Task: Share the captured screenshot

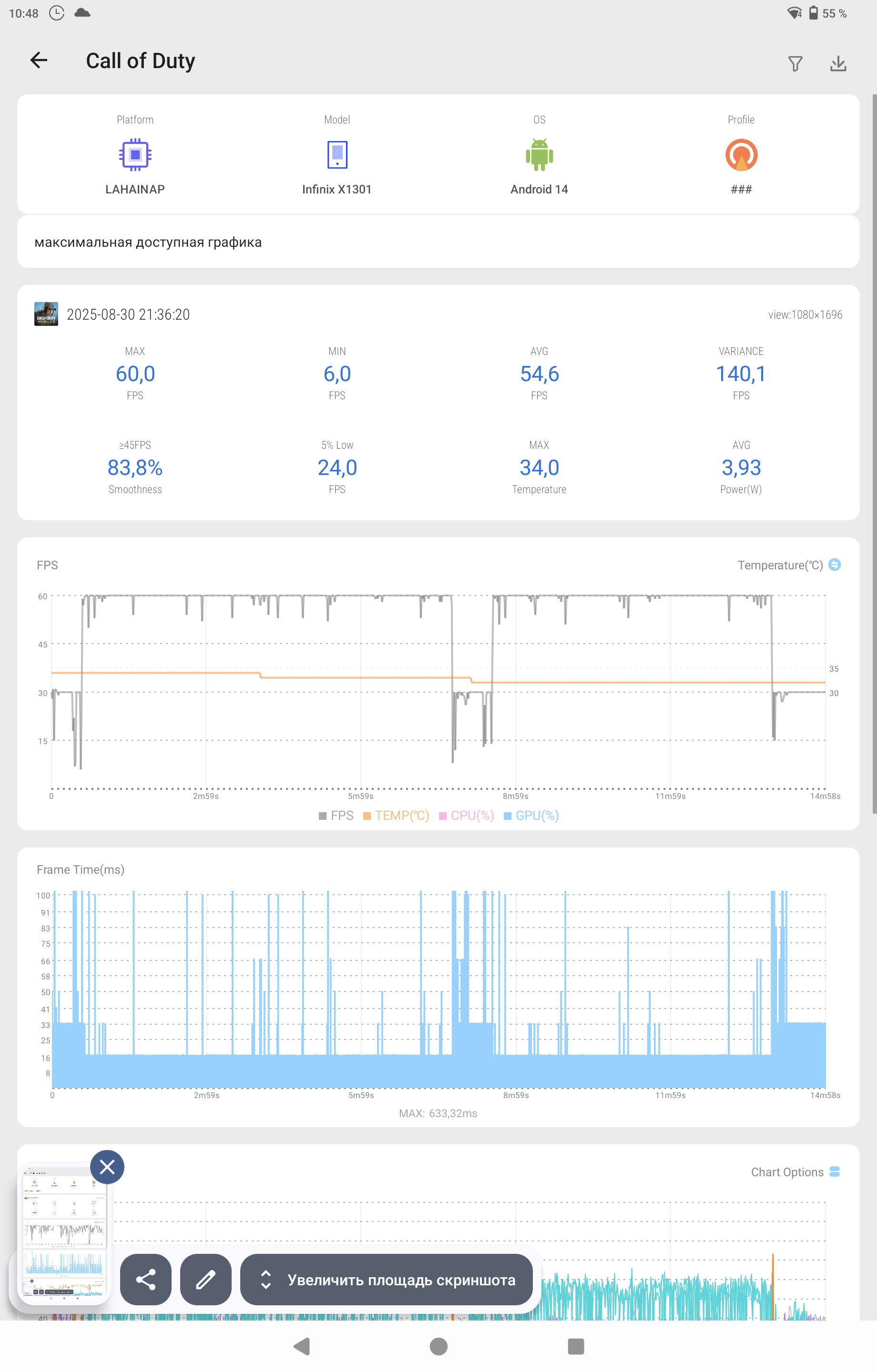Action: [x=146, y=1280]
